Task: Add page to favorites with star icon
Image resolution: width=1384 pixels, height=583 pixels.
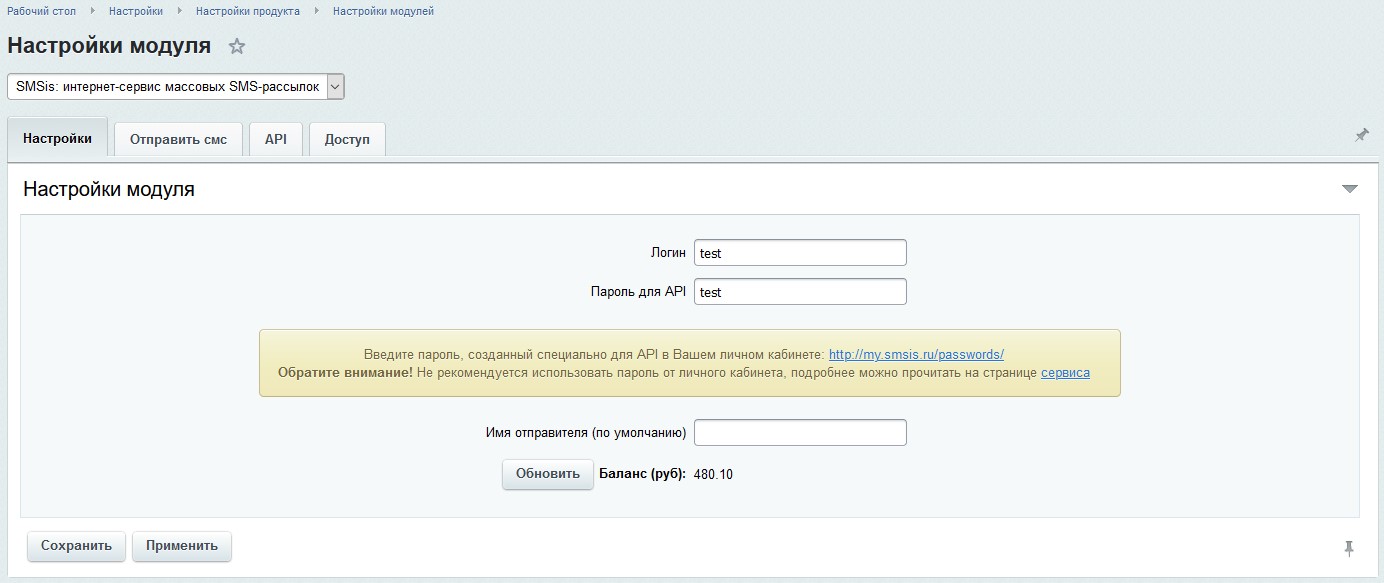Action: [x=237, y=47]
